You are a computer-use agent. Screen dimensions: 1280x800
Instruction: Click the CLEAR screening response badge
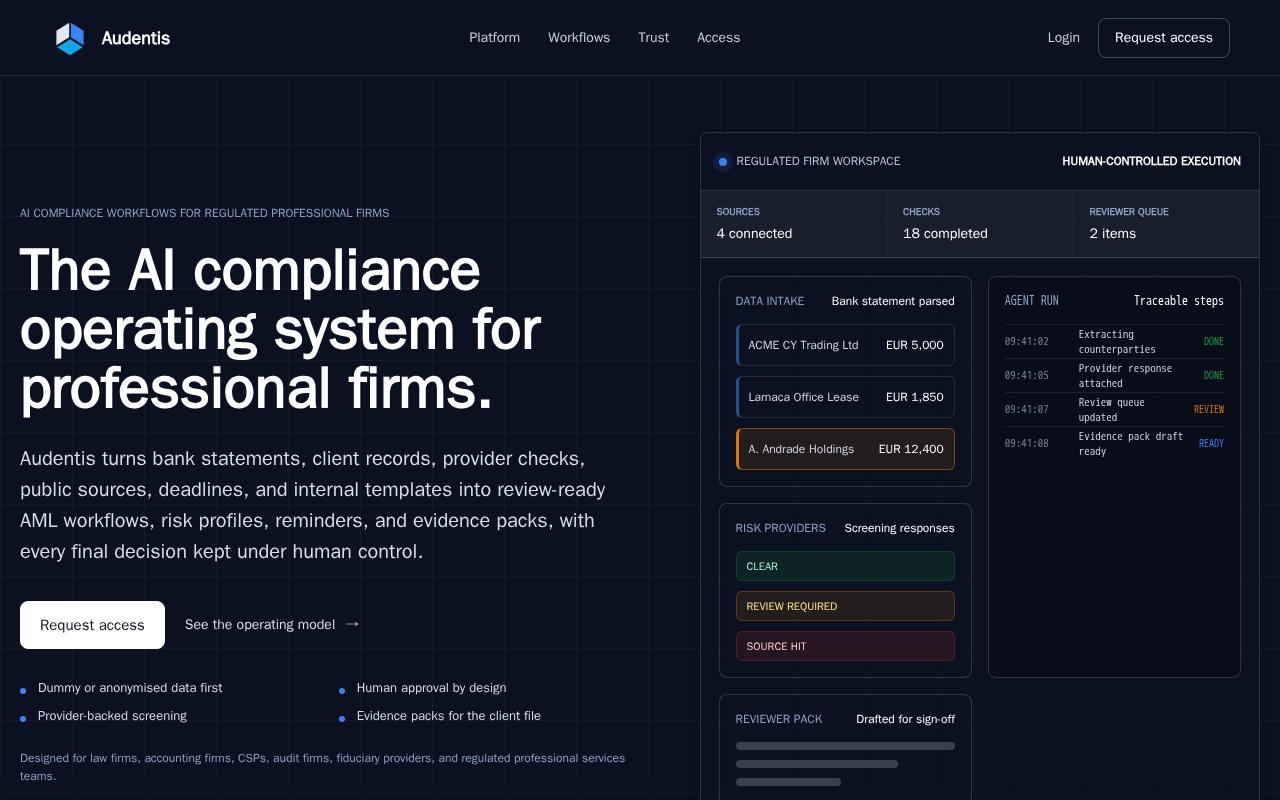pyautogui.click(x=845, y=566)
